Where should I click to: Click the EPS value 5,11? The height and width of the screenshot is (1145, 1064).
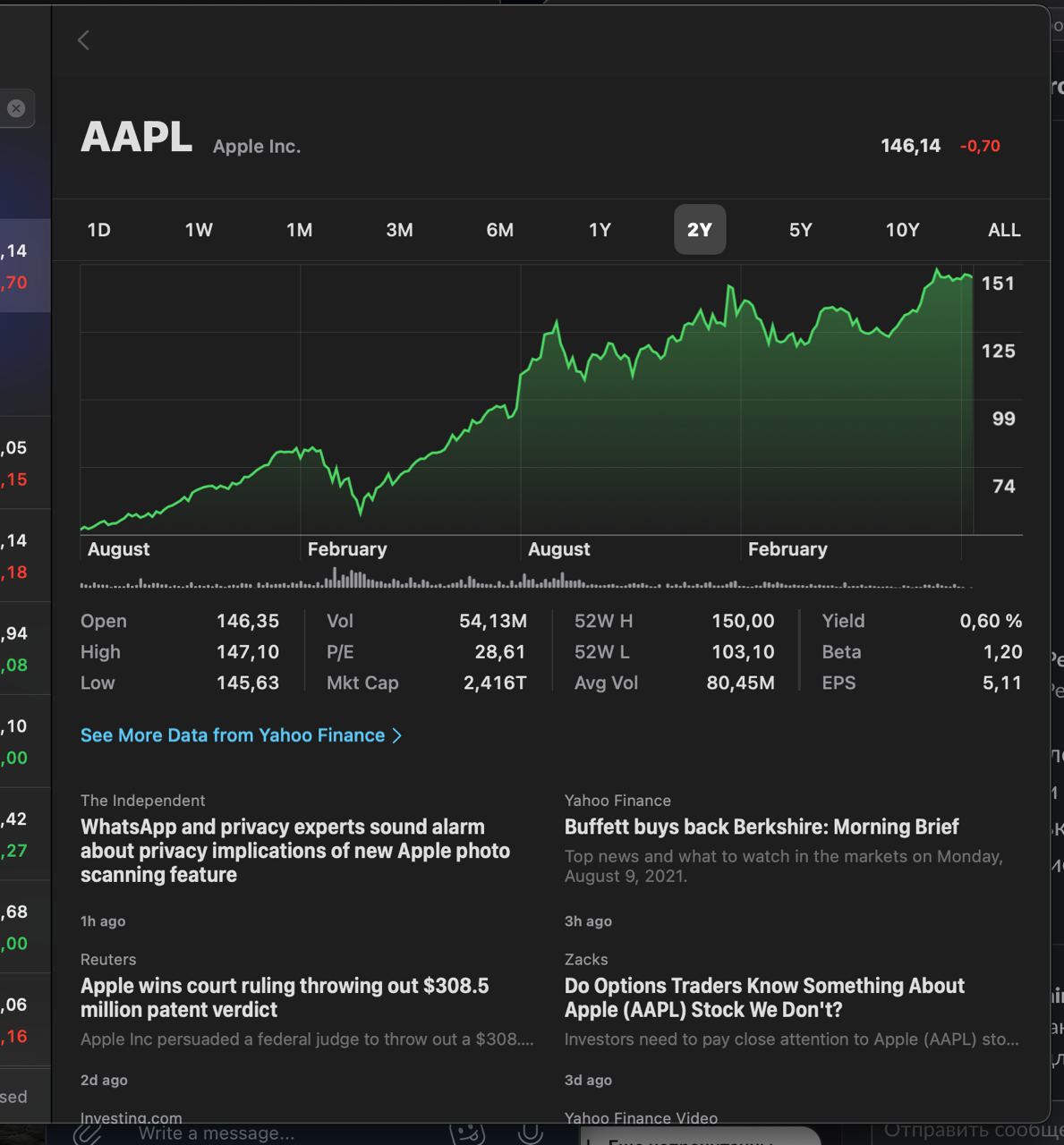tap(1002, 683)
